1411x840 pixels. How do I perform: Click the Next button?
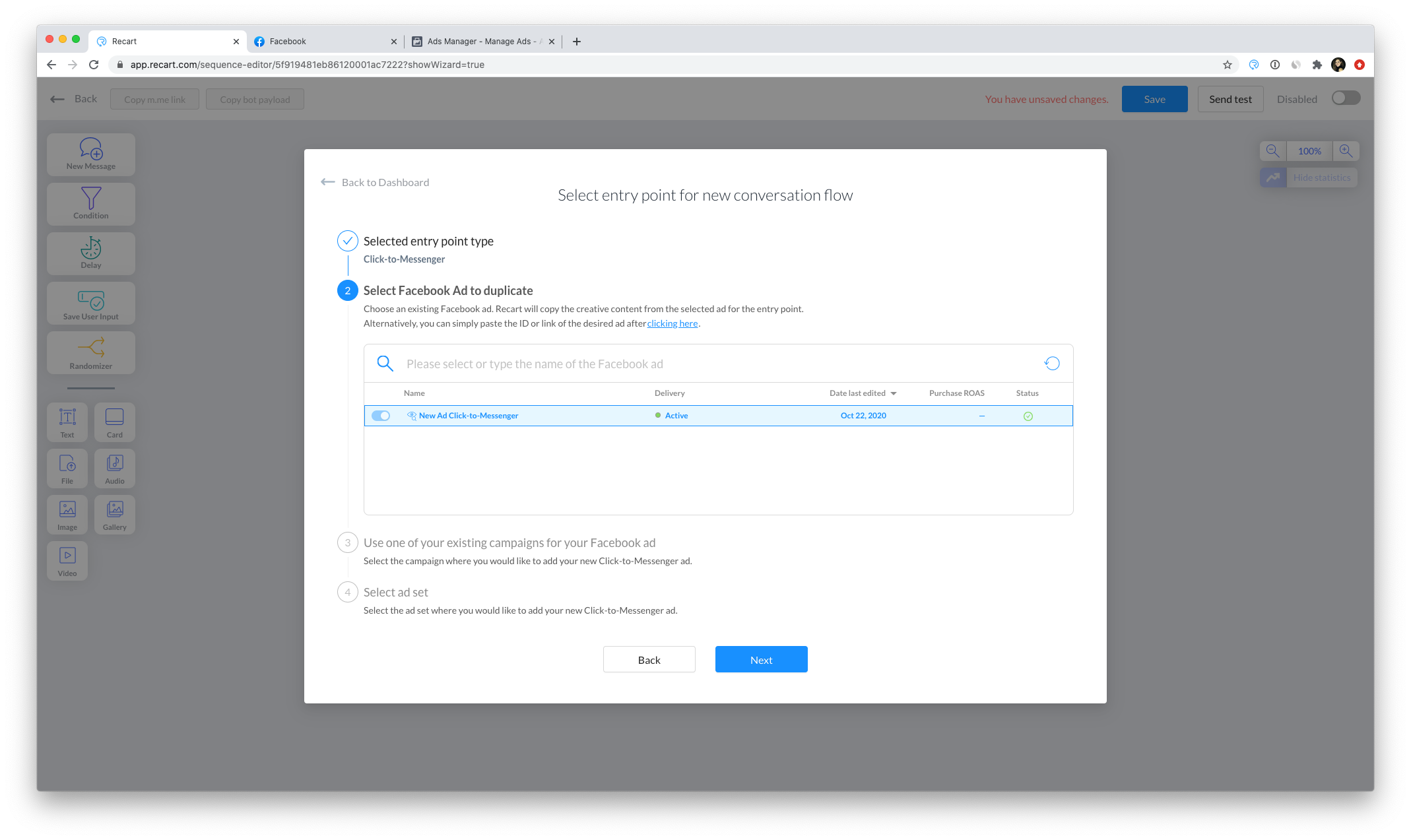pos(761,659)
